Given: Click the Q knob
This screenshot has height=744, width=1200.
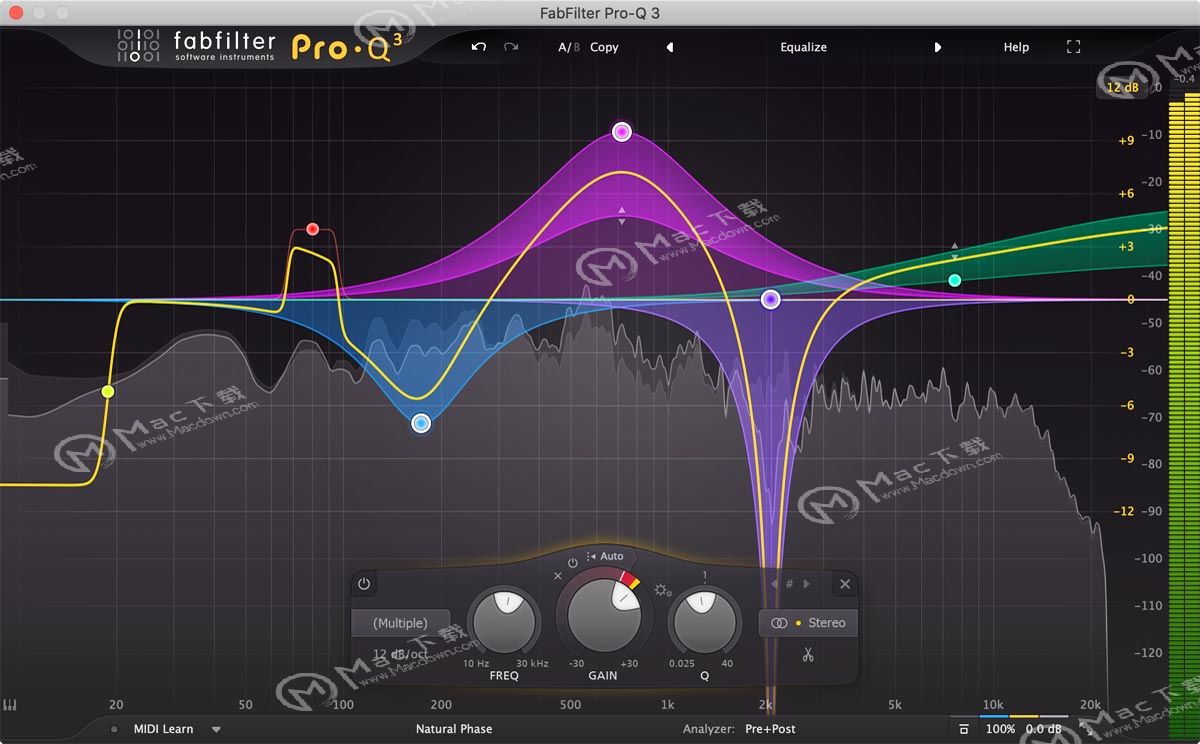Looking at the screenshot, I should pyautogui.click(x=704, y=622).
